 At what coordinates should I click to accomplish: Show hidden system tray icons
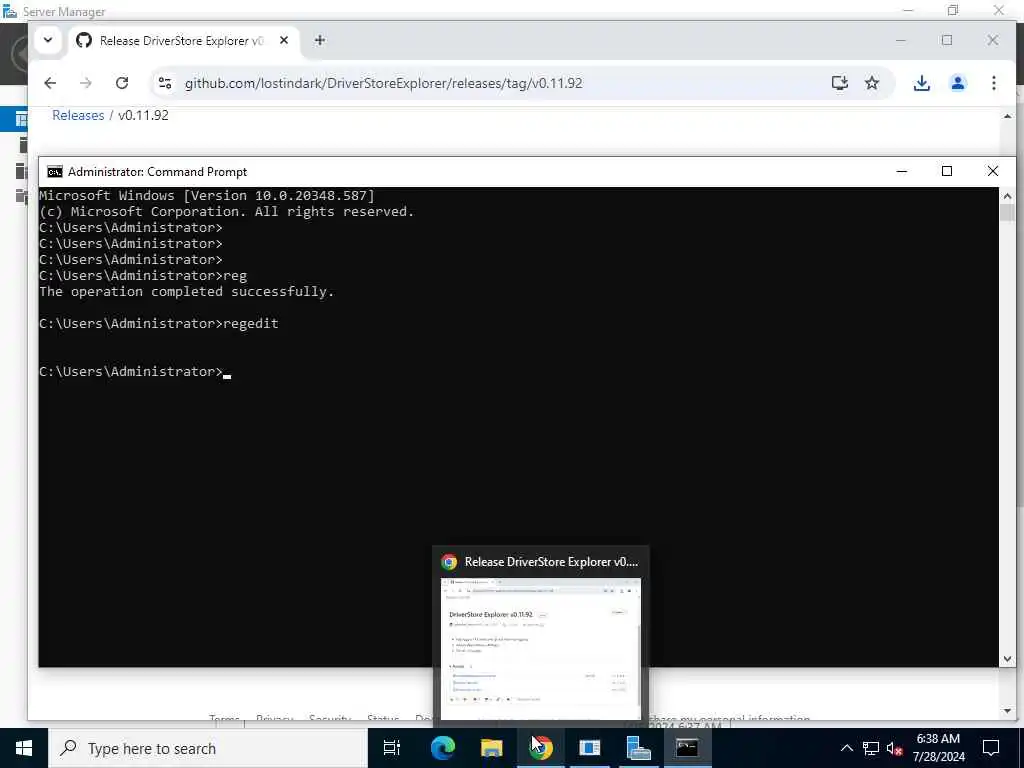(846, 748)
